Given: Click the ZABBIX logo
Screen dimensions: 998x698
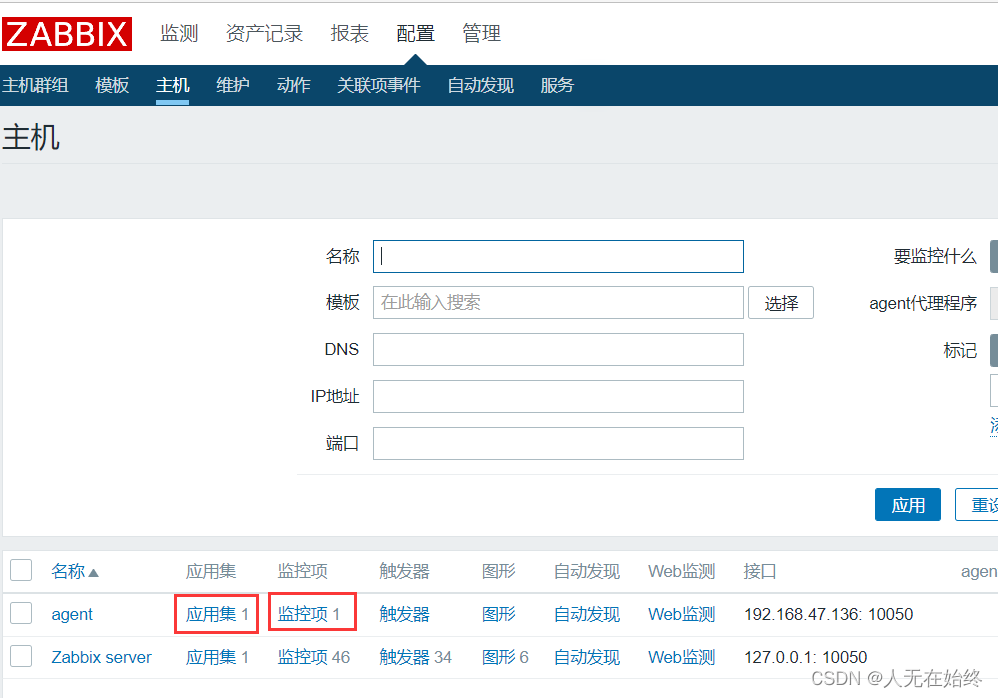Looking at the screenshot, I should [x=67, y=34].
